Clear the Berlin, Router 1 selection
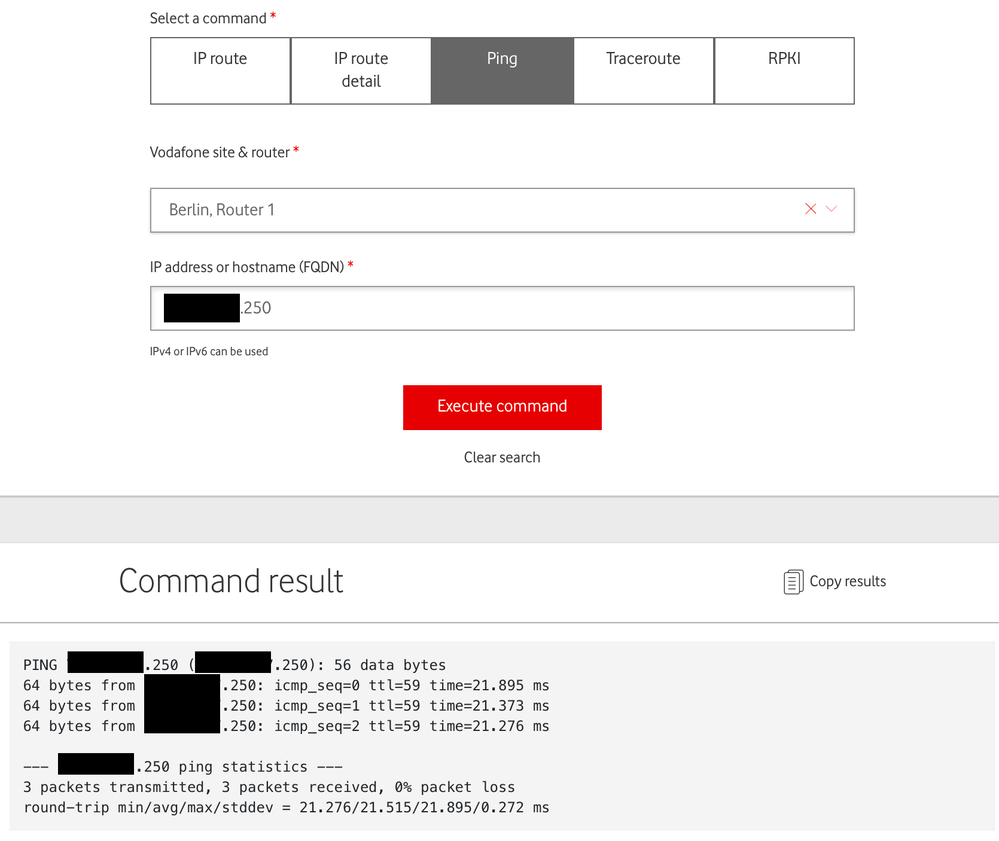This screenshot has width=999, height=841. 810,209
